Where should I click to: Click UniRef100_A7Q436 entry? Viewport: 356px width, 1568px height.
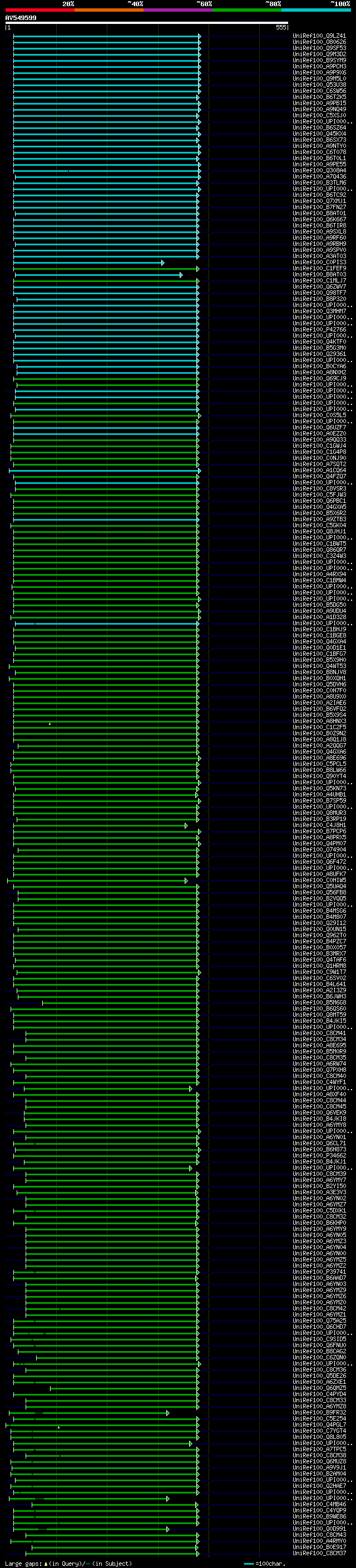(319, 176)
